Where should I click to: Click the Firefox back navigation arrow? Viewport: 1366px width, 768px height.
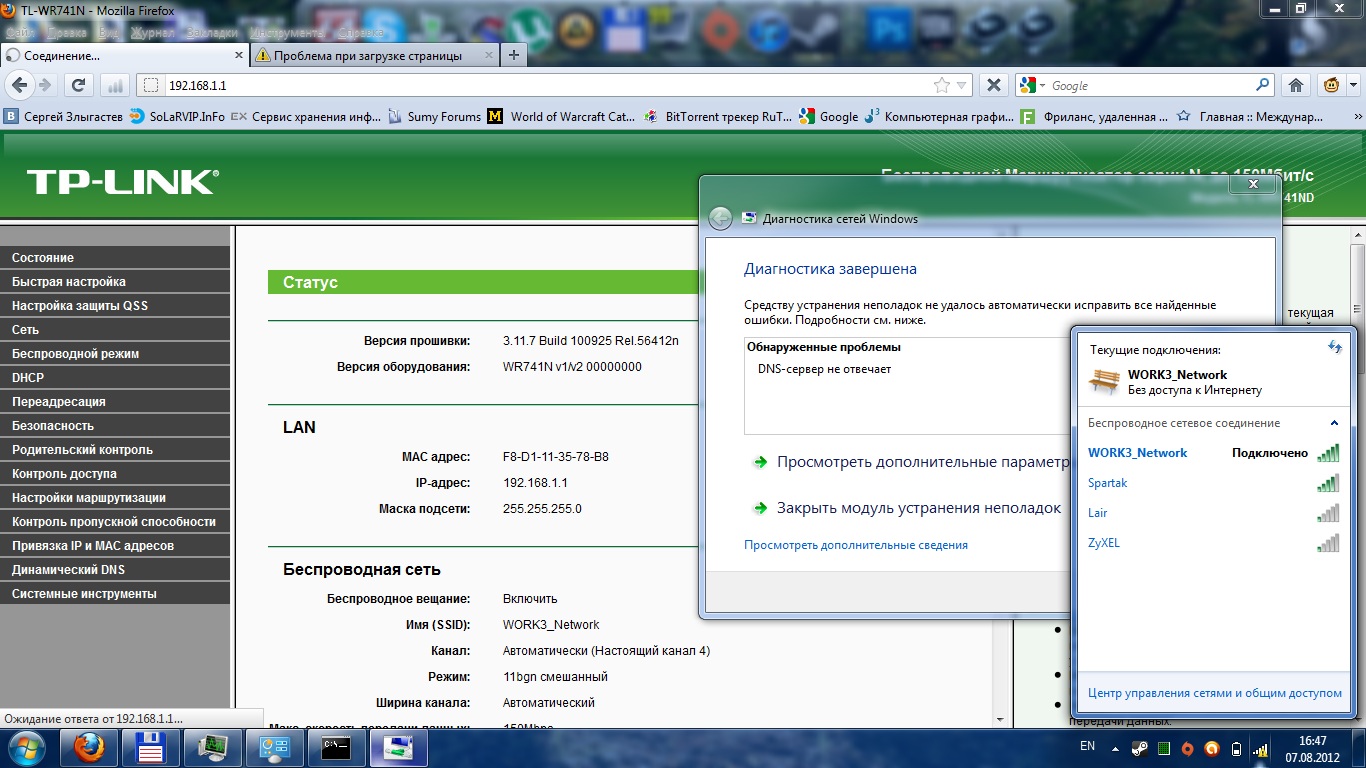[x=19, y=85]
